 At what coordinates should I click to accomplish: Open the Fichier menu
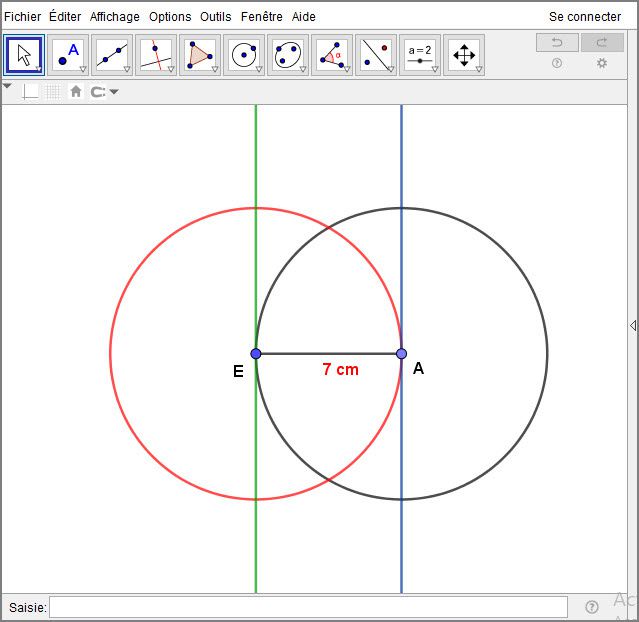pyautogui.click(x=22, y=17)
